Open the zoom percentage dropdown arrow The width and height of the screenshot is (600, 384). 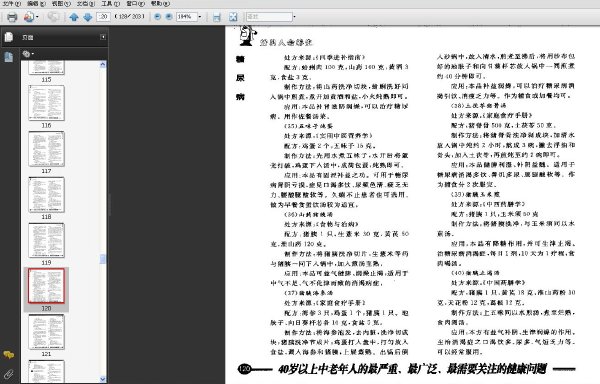click(200, 17)
